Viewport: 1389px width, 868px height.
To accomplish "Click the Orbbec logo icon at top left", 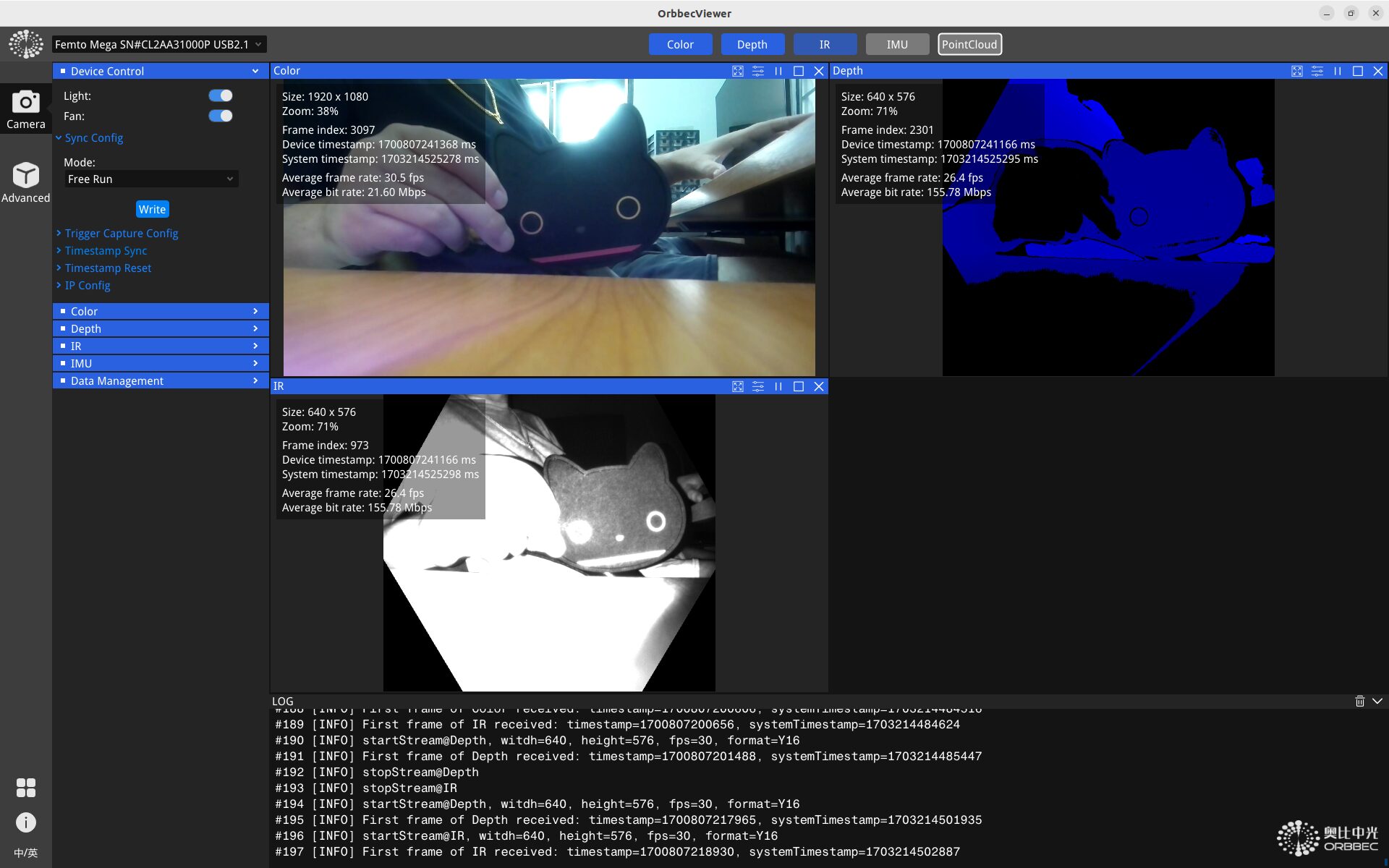I will 25,44.
